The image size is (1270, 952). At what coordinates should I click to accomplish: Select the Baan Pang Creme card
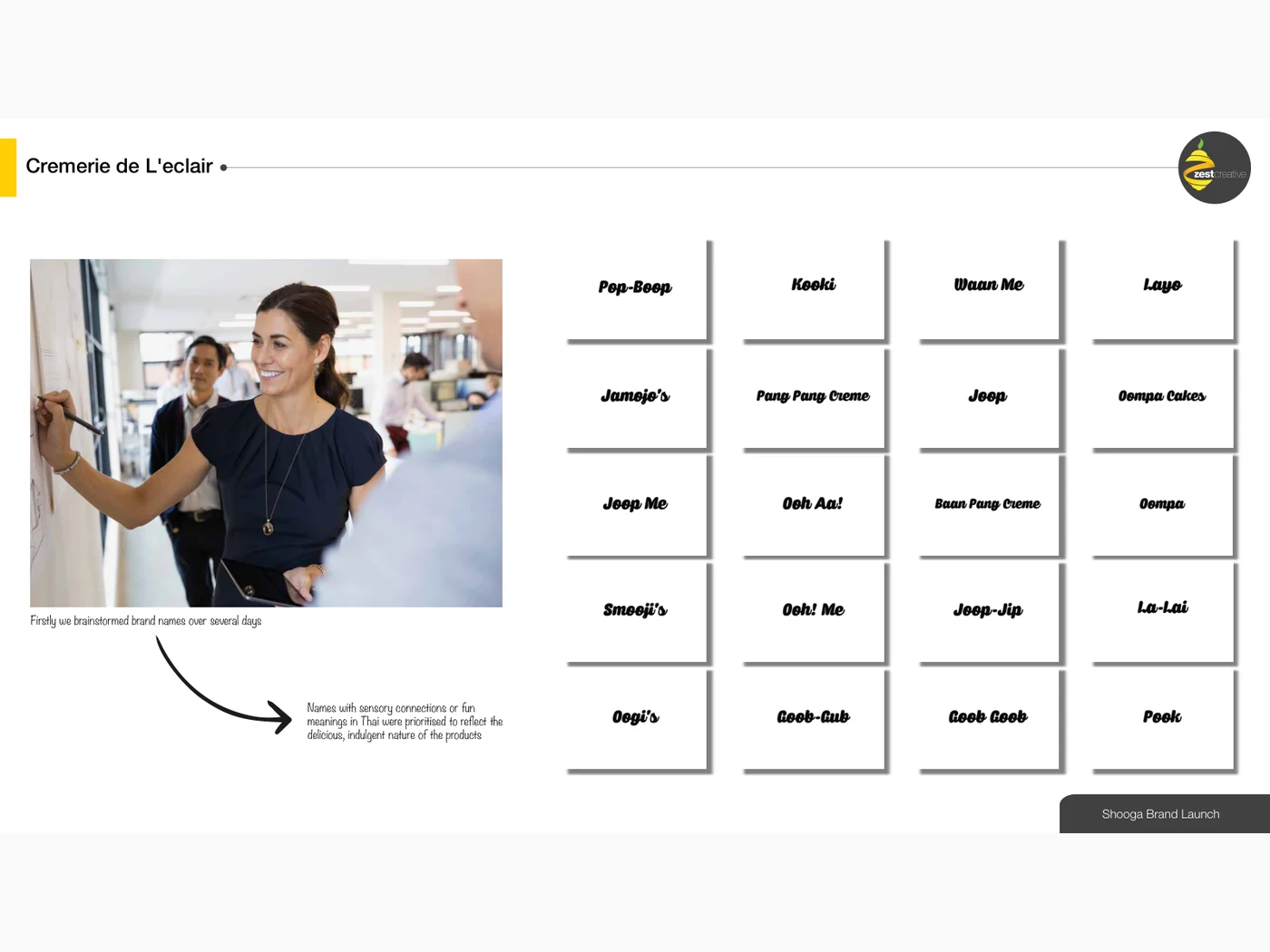point(990,506)
